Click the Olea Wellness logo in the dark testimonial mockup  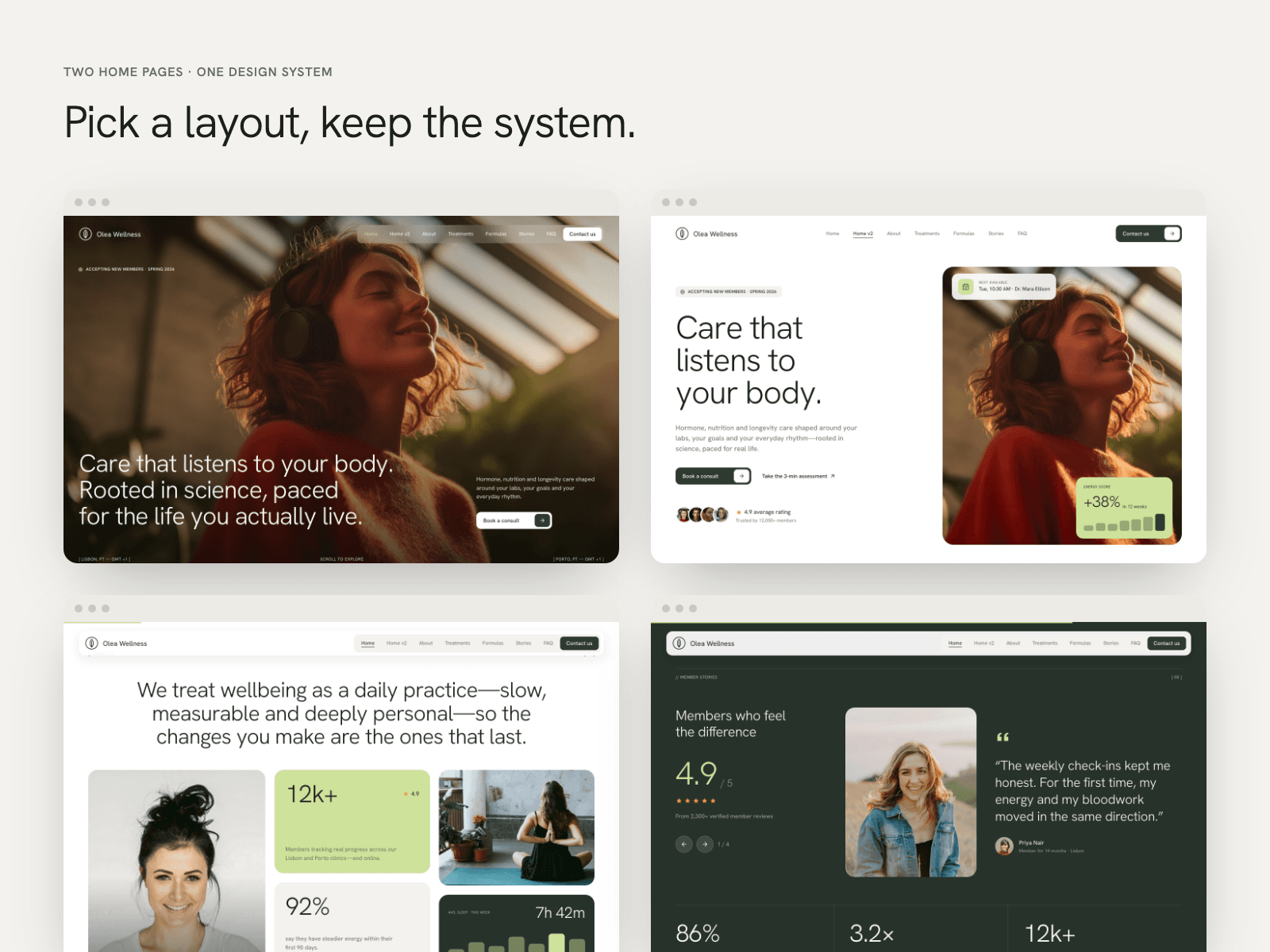703,643
